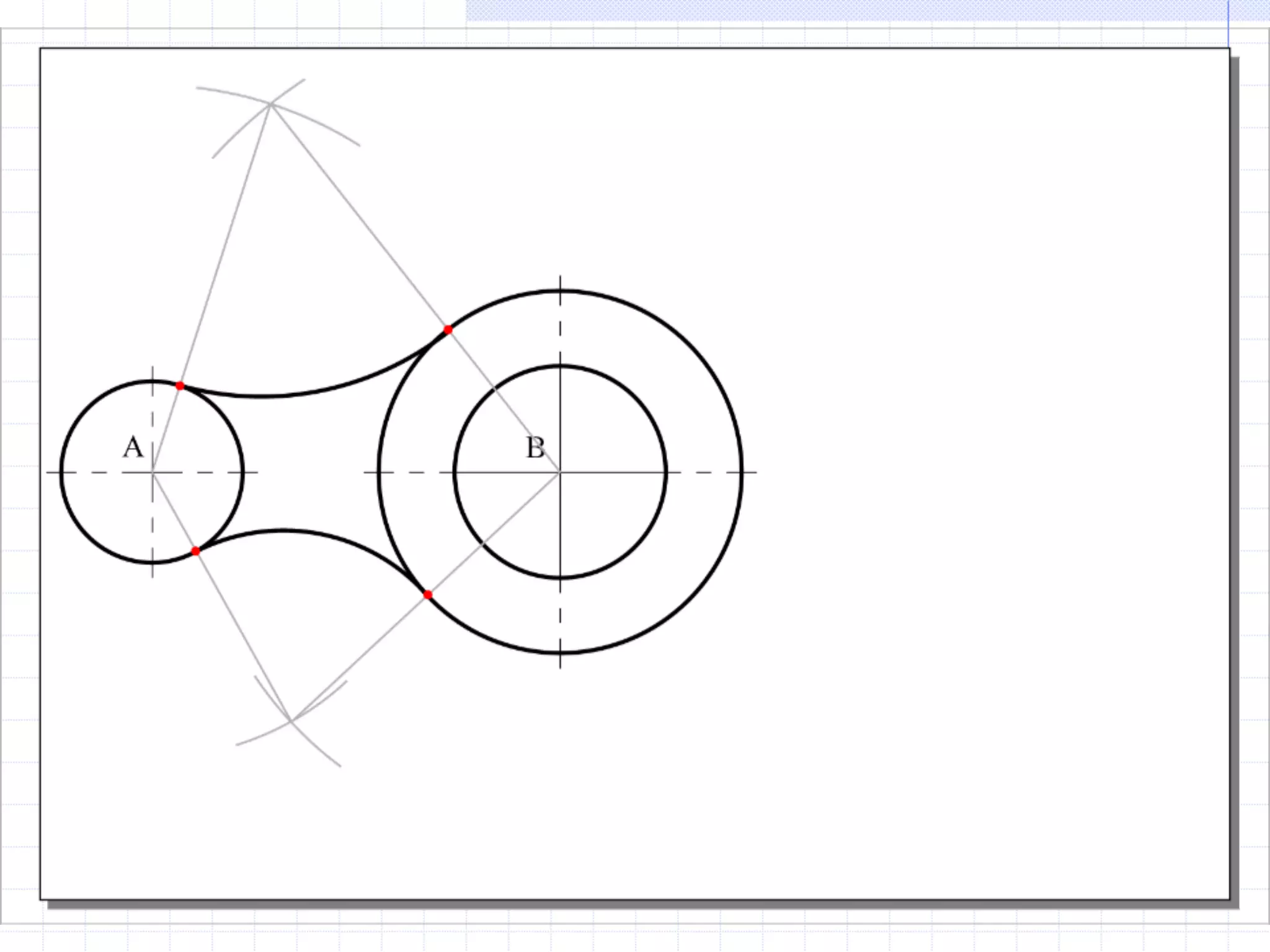Image resolution: width=1270 pixels, height=952 pixels.
Task: Click the center point of circle A
Action: (153, 472)
